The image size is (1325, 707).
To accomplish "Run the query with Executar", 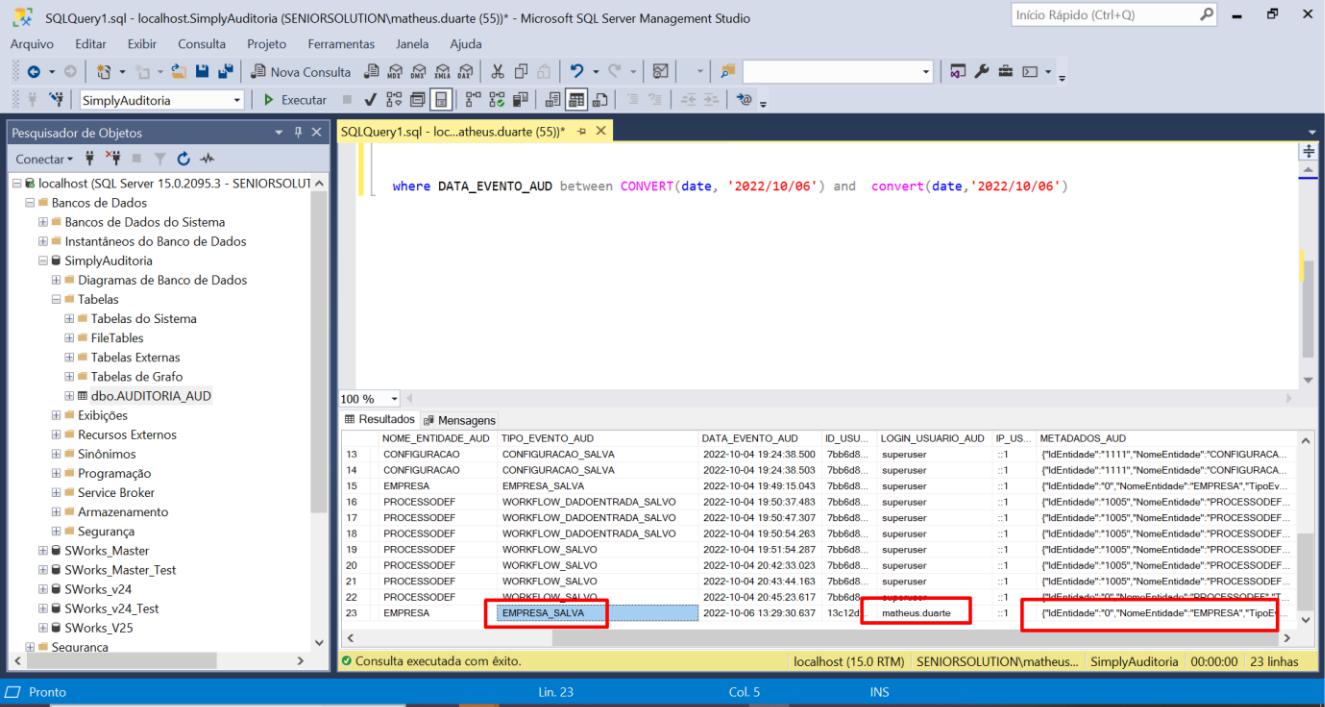I will 294,100.
